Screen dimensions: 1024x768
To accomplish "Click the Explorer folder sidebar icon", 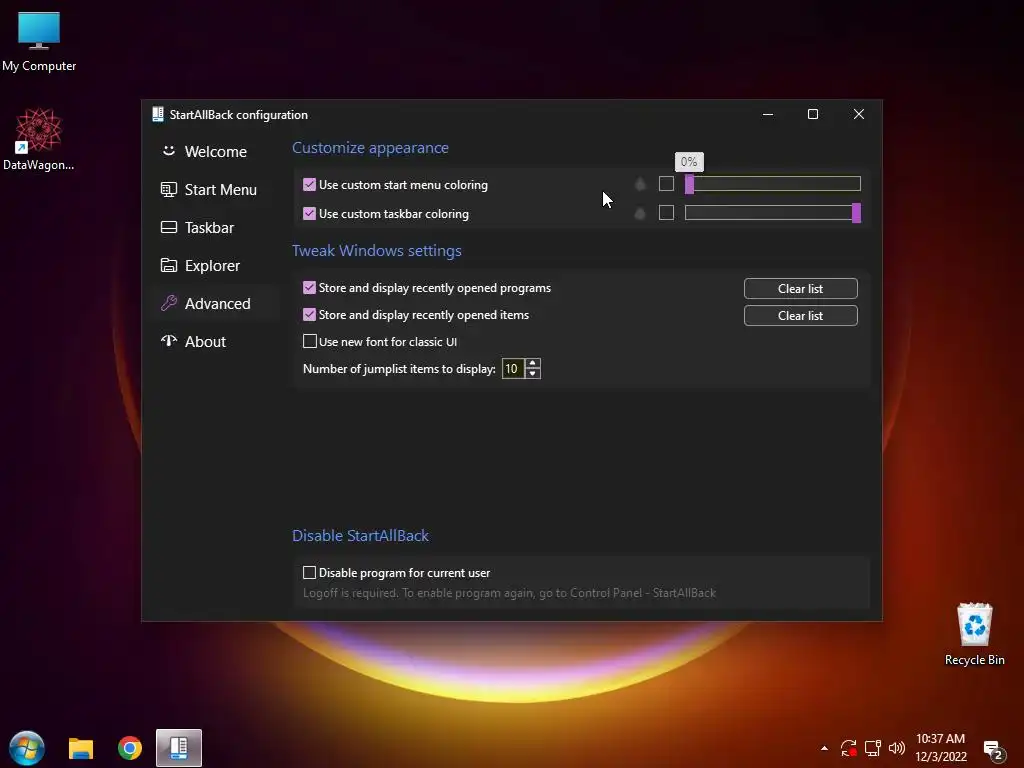I will click(x=168, y=265).
